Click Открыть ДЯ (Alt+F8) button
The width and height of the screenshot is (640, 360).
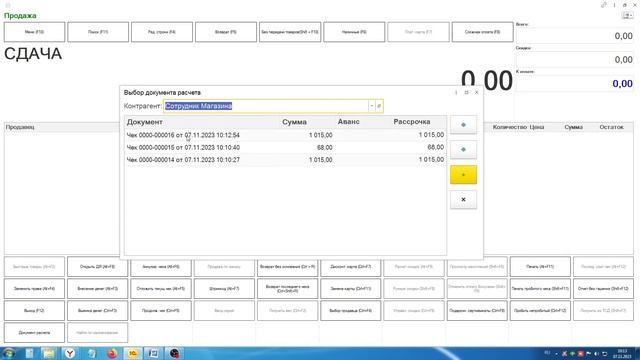point(98,267)
